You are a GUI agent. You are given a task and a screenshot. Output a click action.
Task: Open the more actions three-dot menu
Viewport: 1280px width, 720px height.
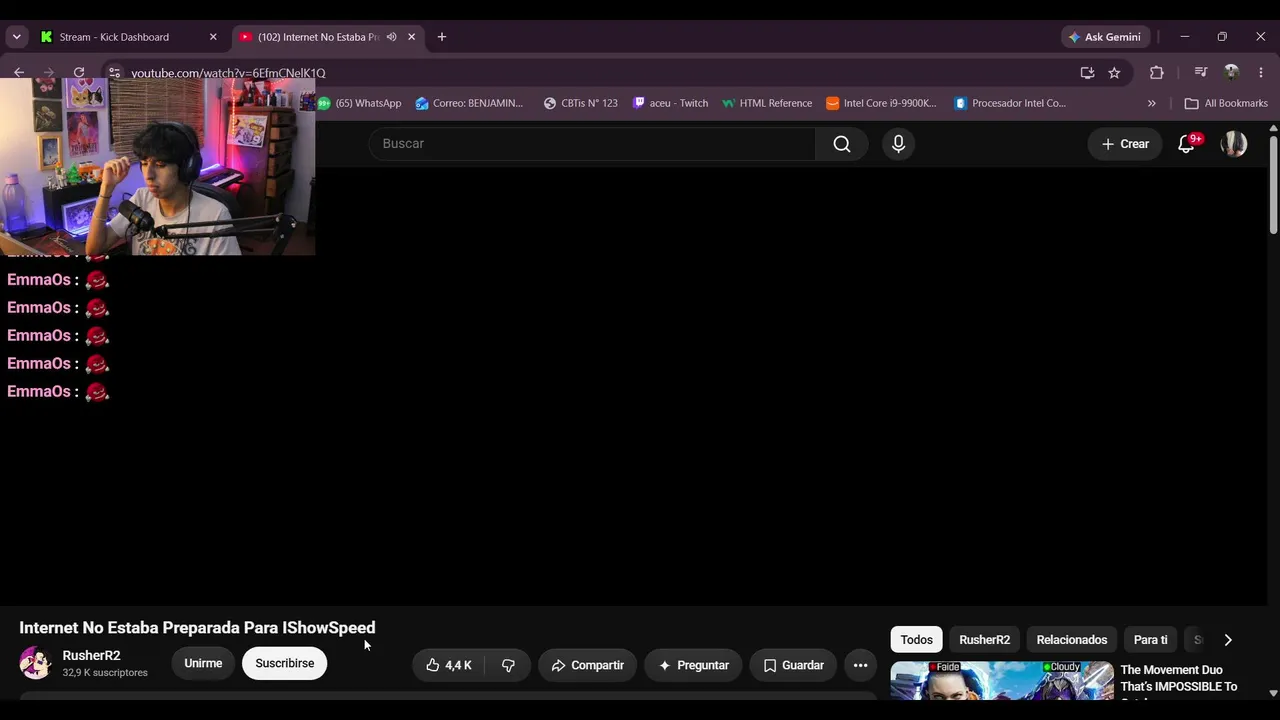(x=860, y=665)
